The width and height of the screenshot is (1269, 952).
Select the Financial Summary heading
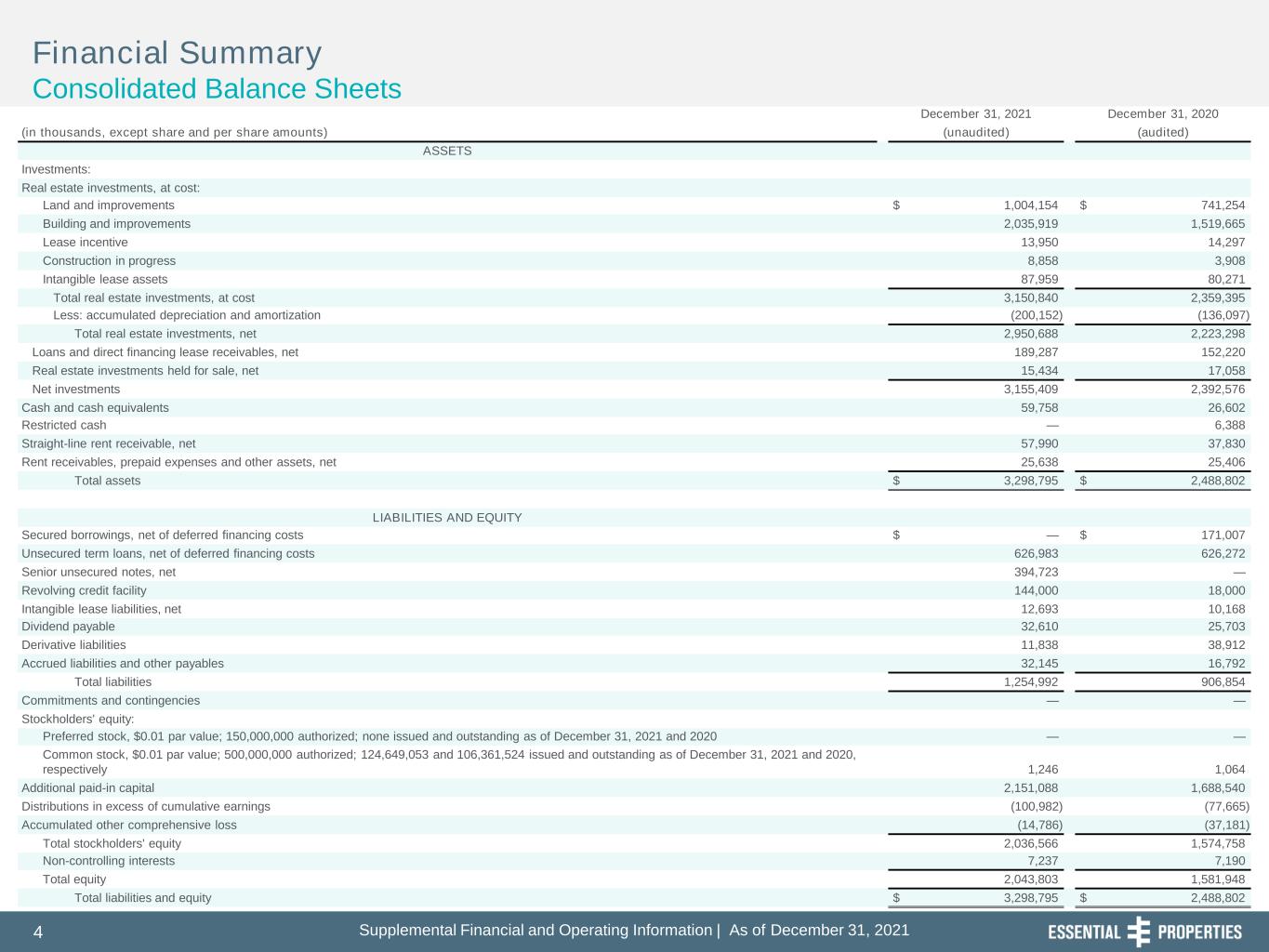point(178,53)
